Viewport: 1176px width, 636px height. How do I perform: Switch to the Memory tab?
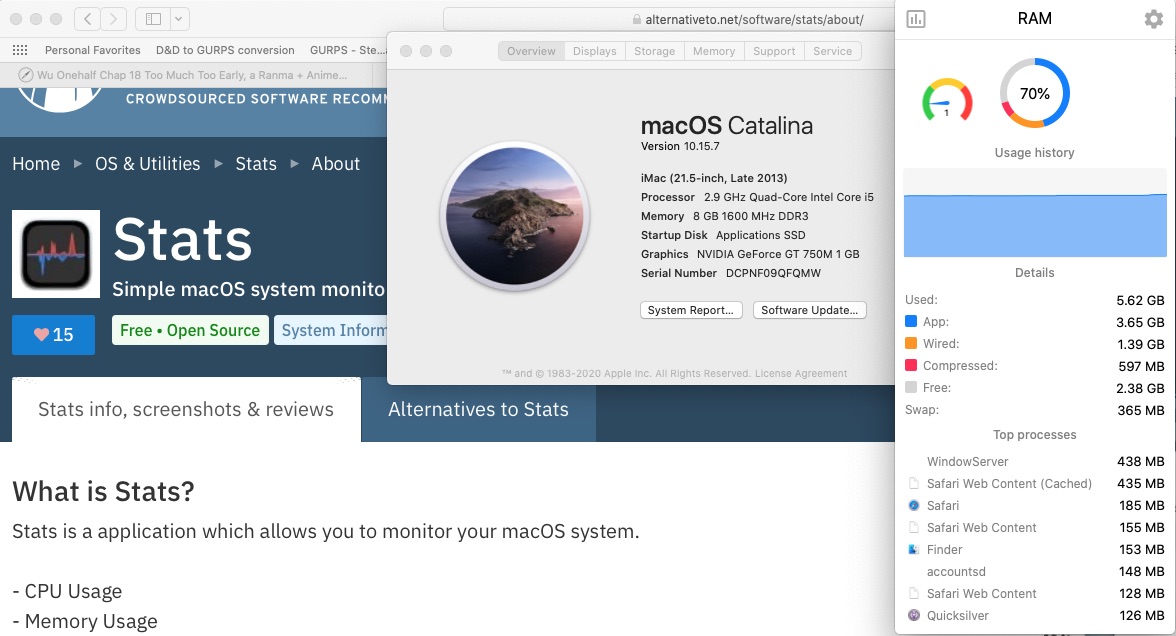(x=714, y=51)
